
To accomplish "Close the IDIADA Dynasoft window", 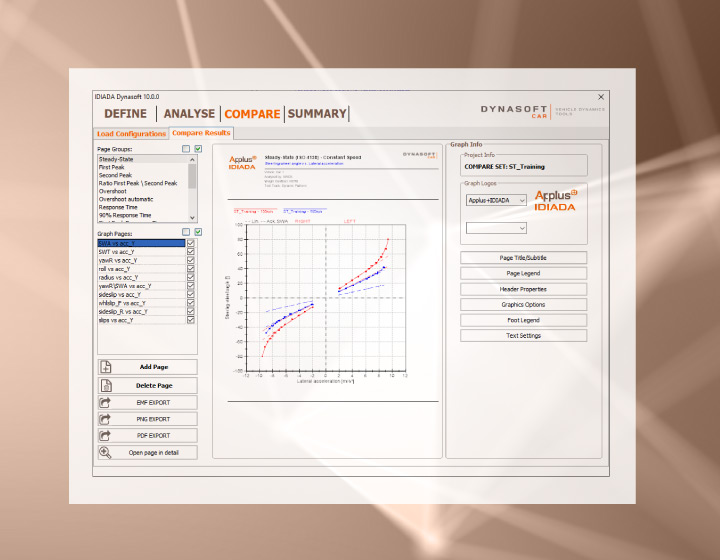I will 601,97.
